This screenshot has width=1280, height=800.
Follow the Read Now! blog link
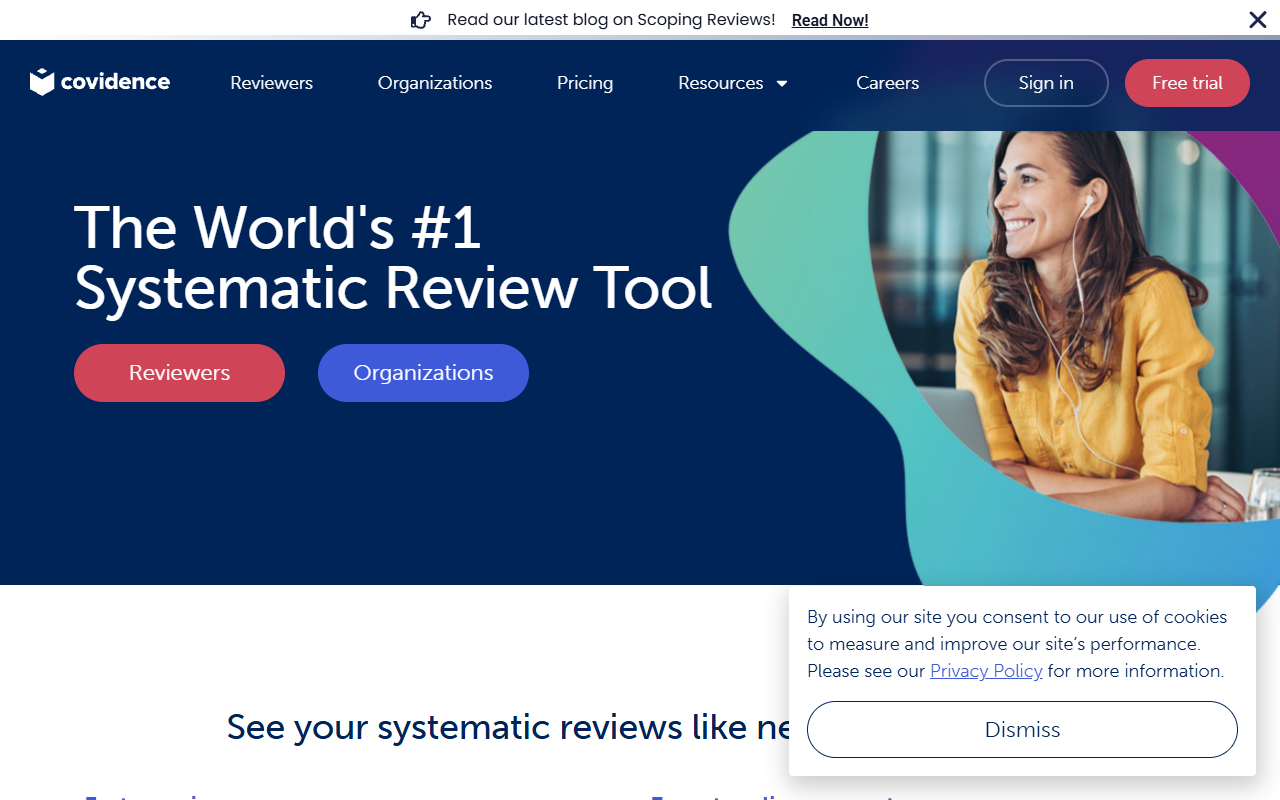pyautogui.click(x=830, y=20)
